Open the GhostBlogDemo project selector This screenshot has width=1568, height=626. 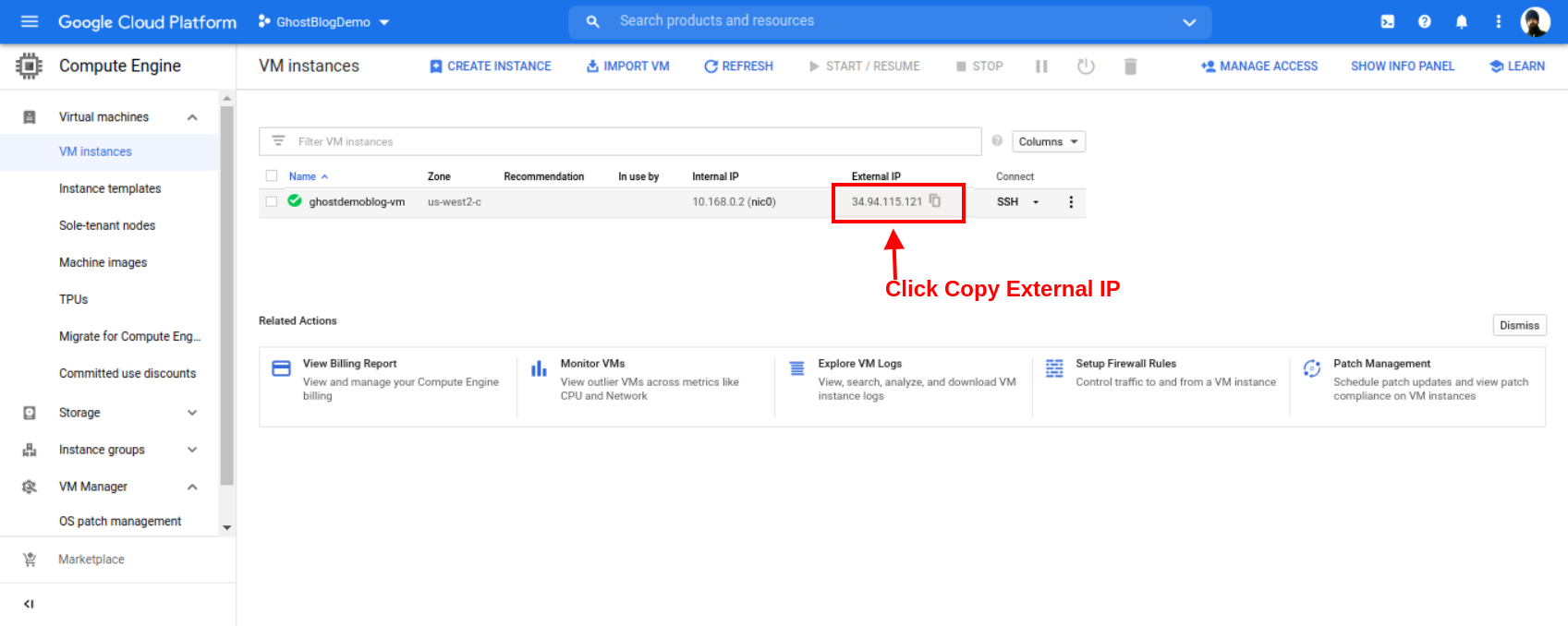(x=323, y=21)
